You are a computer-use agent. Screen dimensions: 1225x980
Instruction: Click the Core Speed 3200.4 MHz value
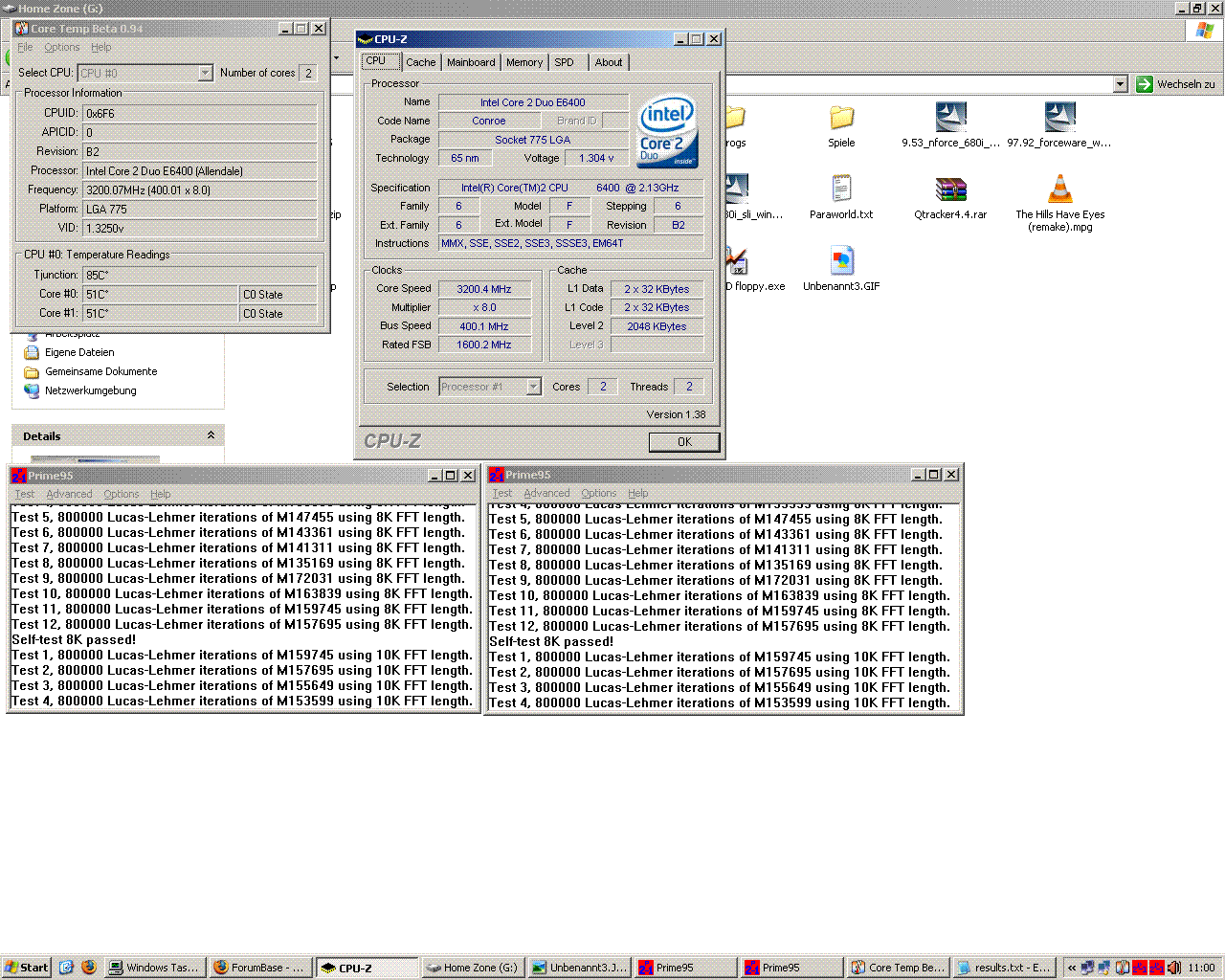484,288
